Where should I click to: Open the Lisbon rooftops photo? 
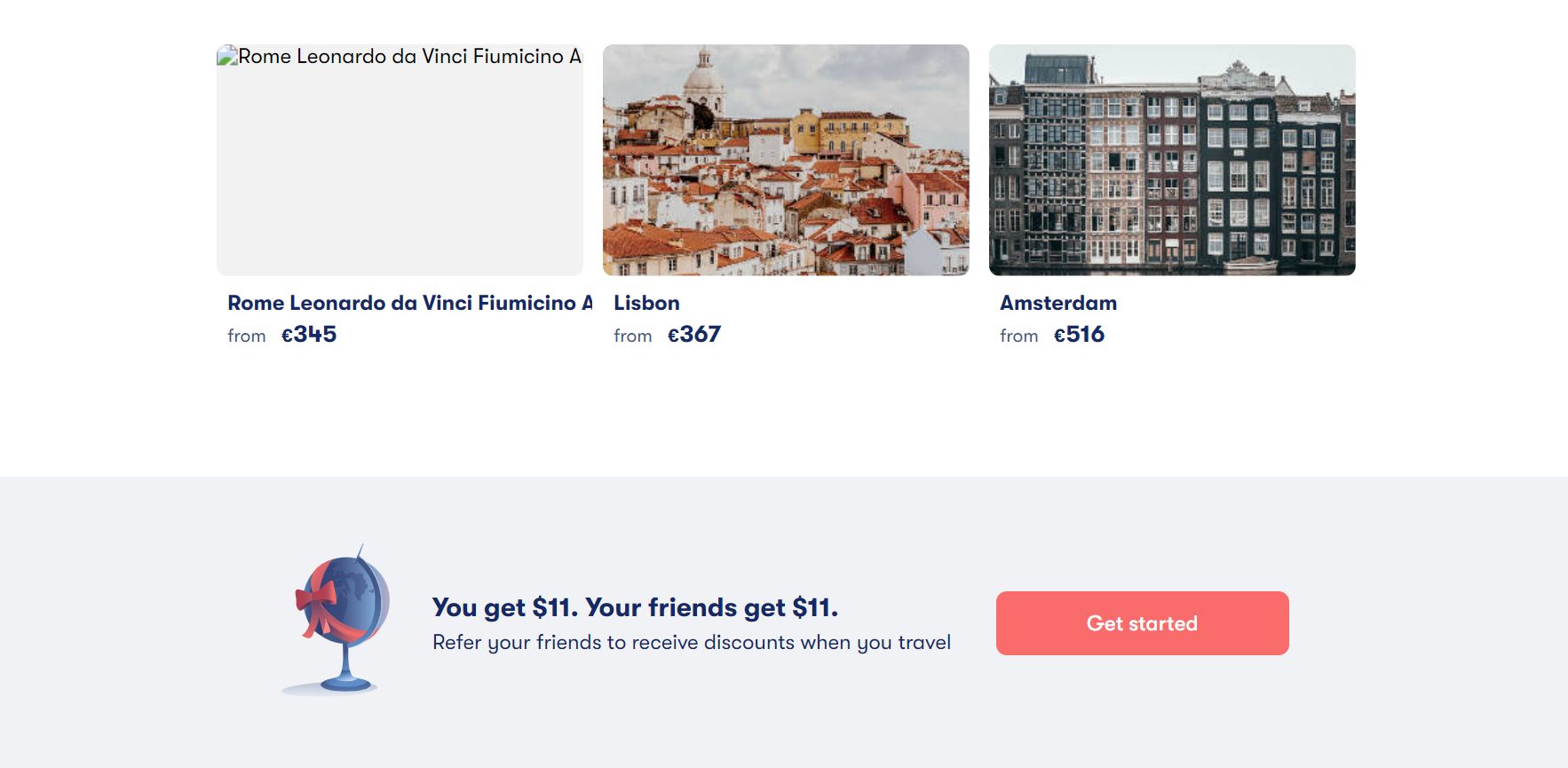[x=786, y=160]
